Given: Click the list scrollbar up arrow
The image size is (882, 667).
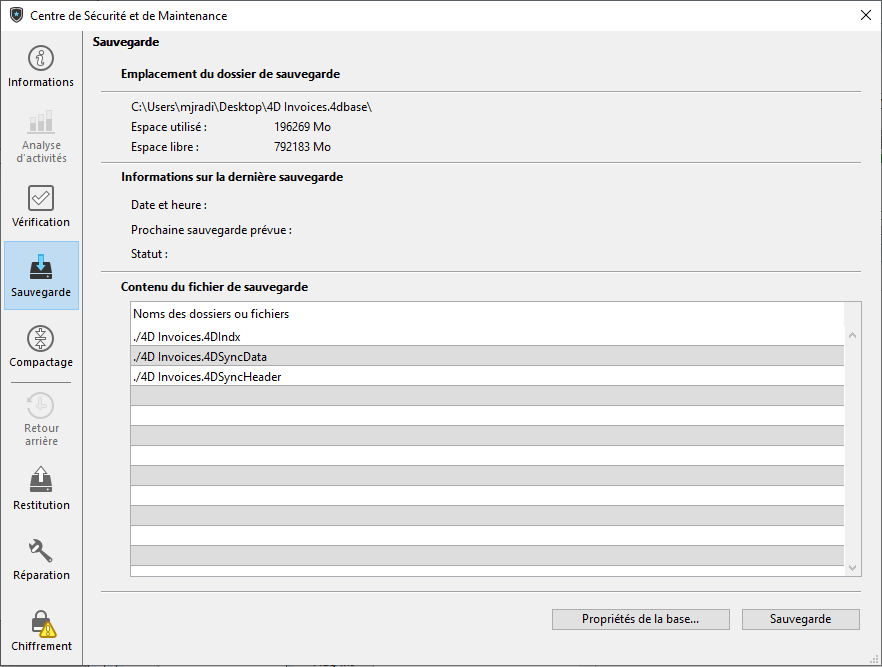Looking at the screenshot, I should 853,336.
